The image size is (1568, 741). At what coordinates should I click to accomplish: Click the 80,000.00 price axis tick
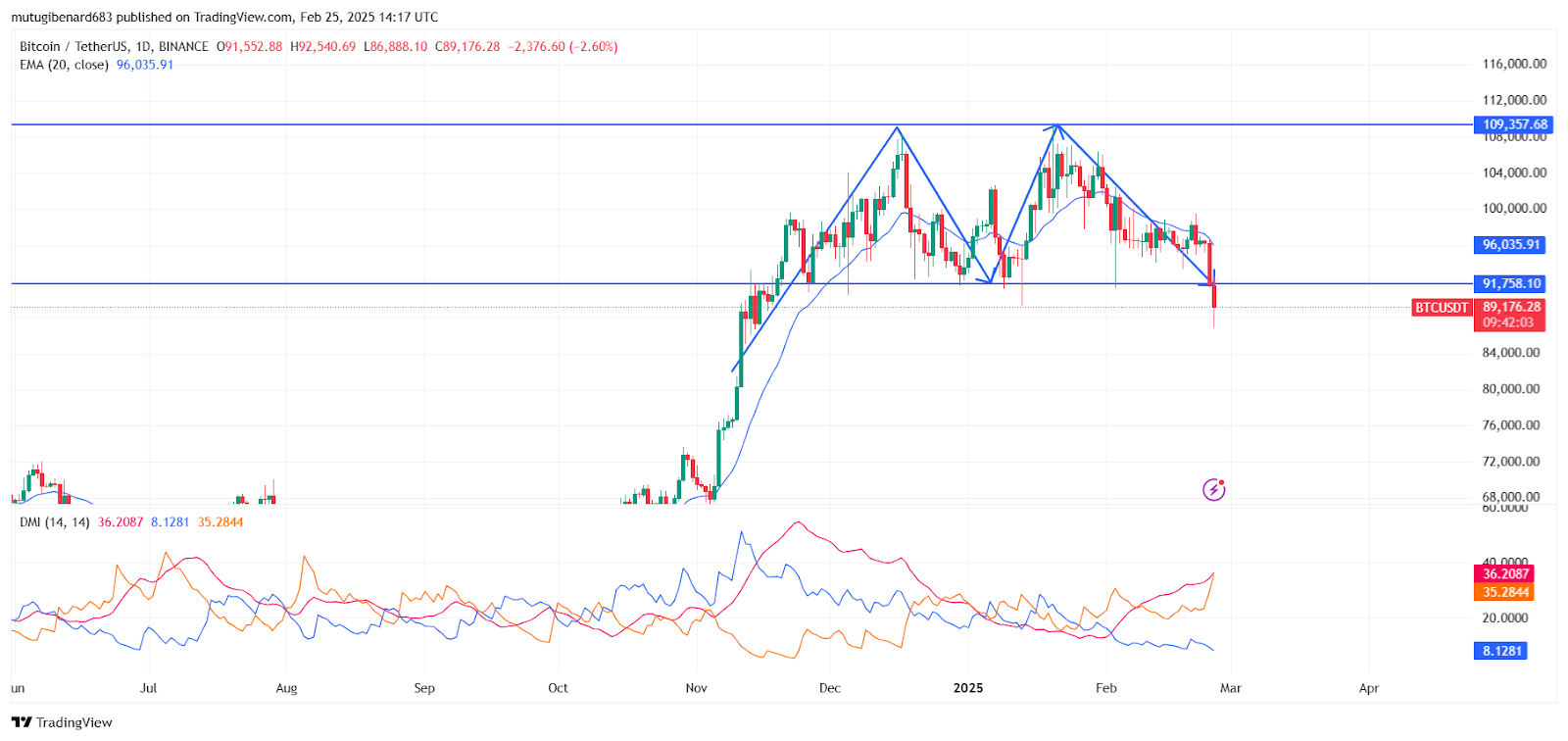[x=1511, y=389]
